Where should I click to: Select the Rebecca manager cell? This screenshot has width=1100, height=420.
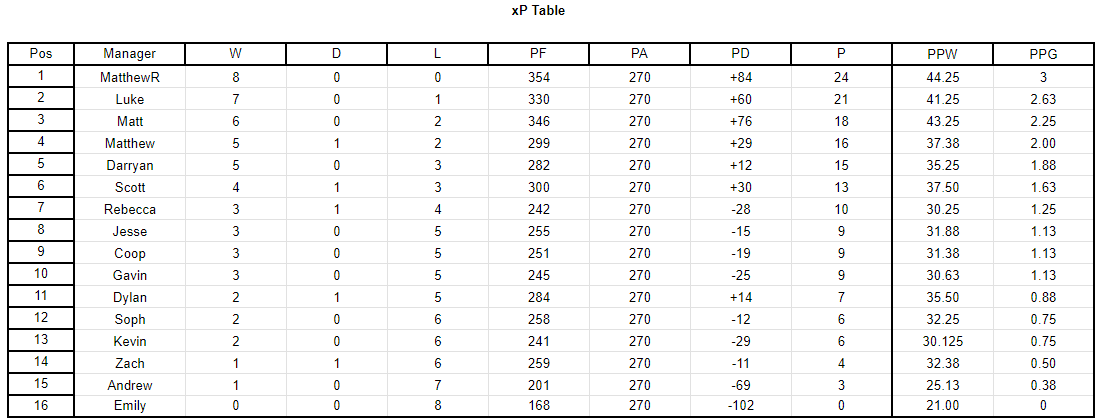click(x=130, y=209)
